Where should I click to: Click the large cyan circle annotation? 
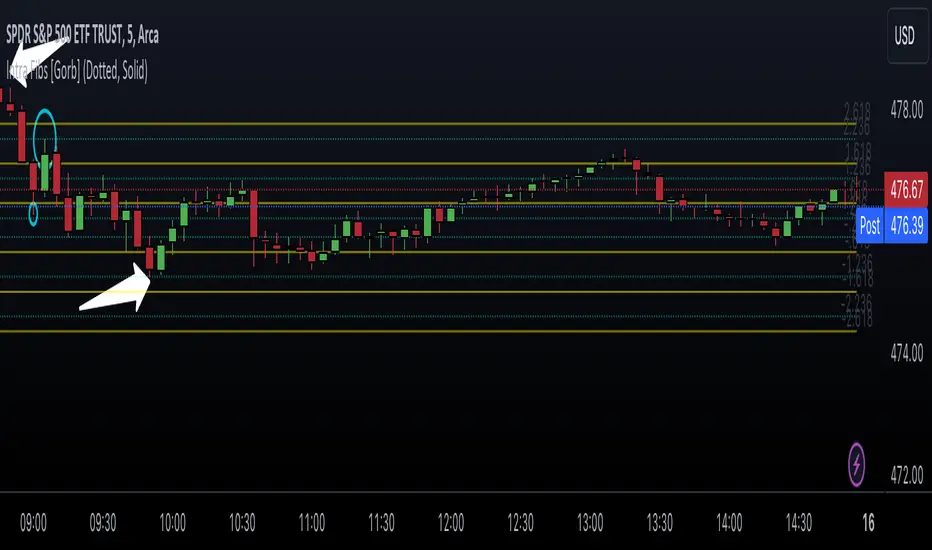(45, 137)
